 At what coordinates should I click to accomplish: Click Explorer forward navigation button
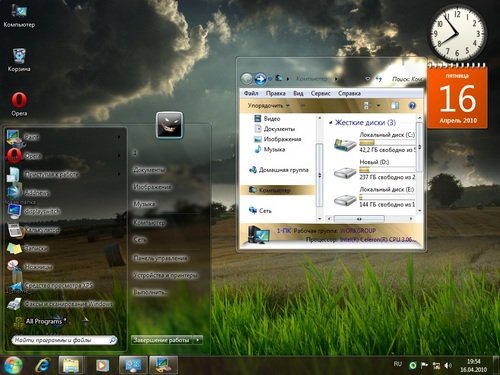(260, 79)
